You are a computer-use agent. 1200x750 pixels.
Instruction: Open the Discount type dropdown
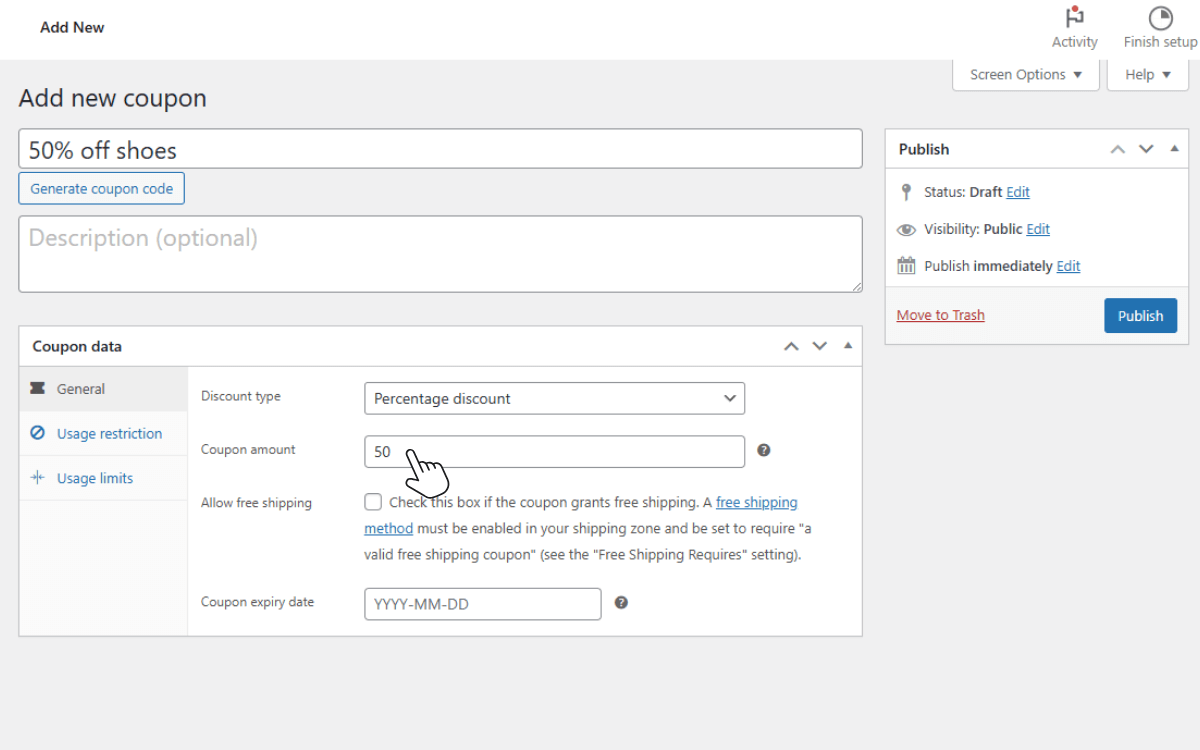554,398
